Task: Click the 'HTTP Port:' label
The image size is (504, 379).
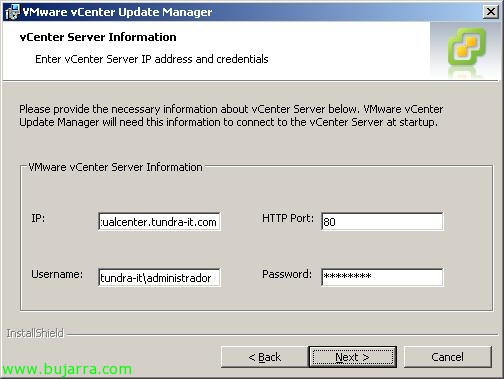Action: pos(288,218)
